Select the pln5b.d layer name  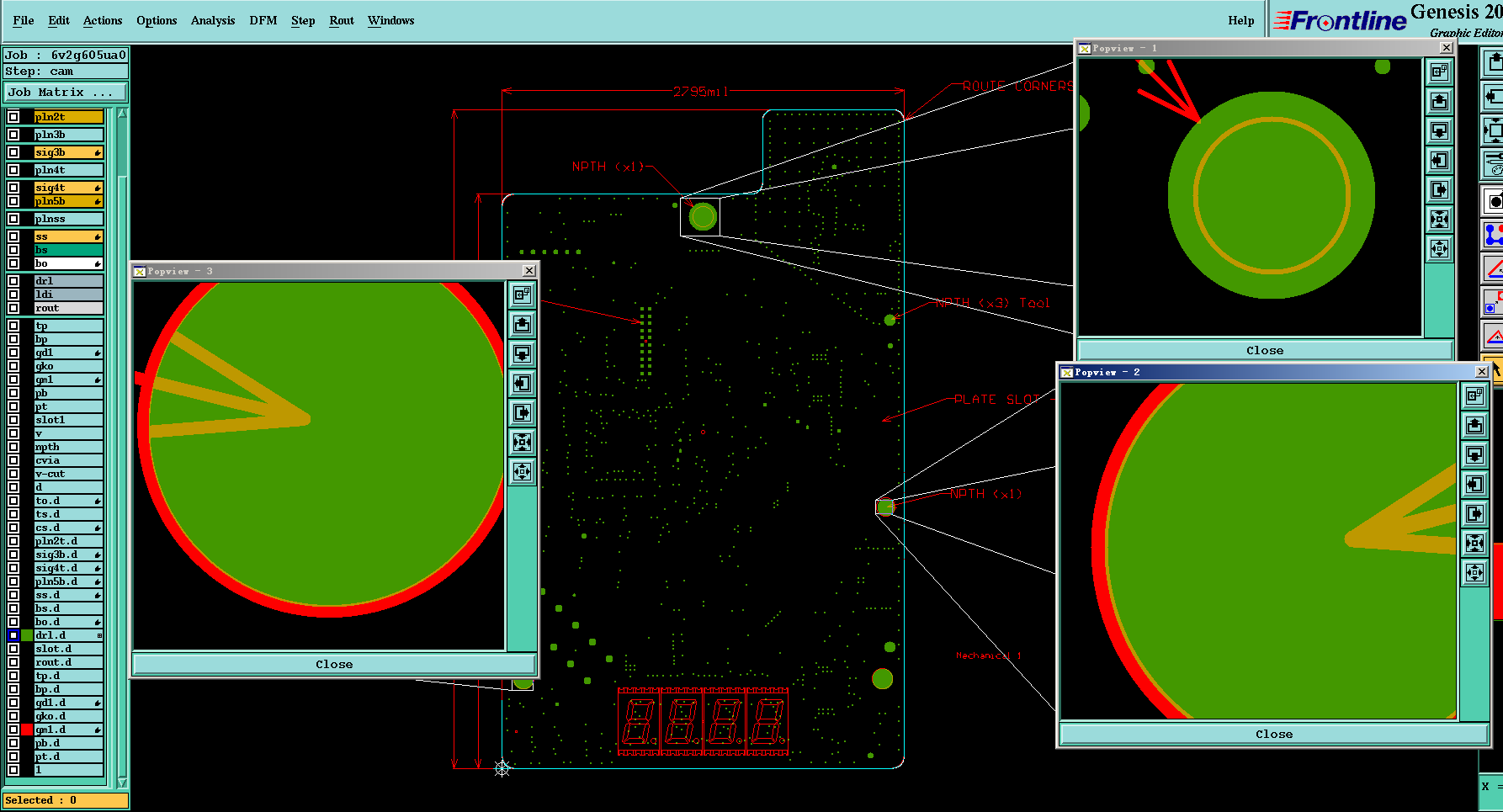tap(68, 581)
